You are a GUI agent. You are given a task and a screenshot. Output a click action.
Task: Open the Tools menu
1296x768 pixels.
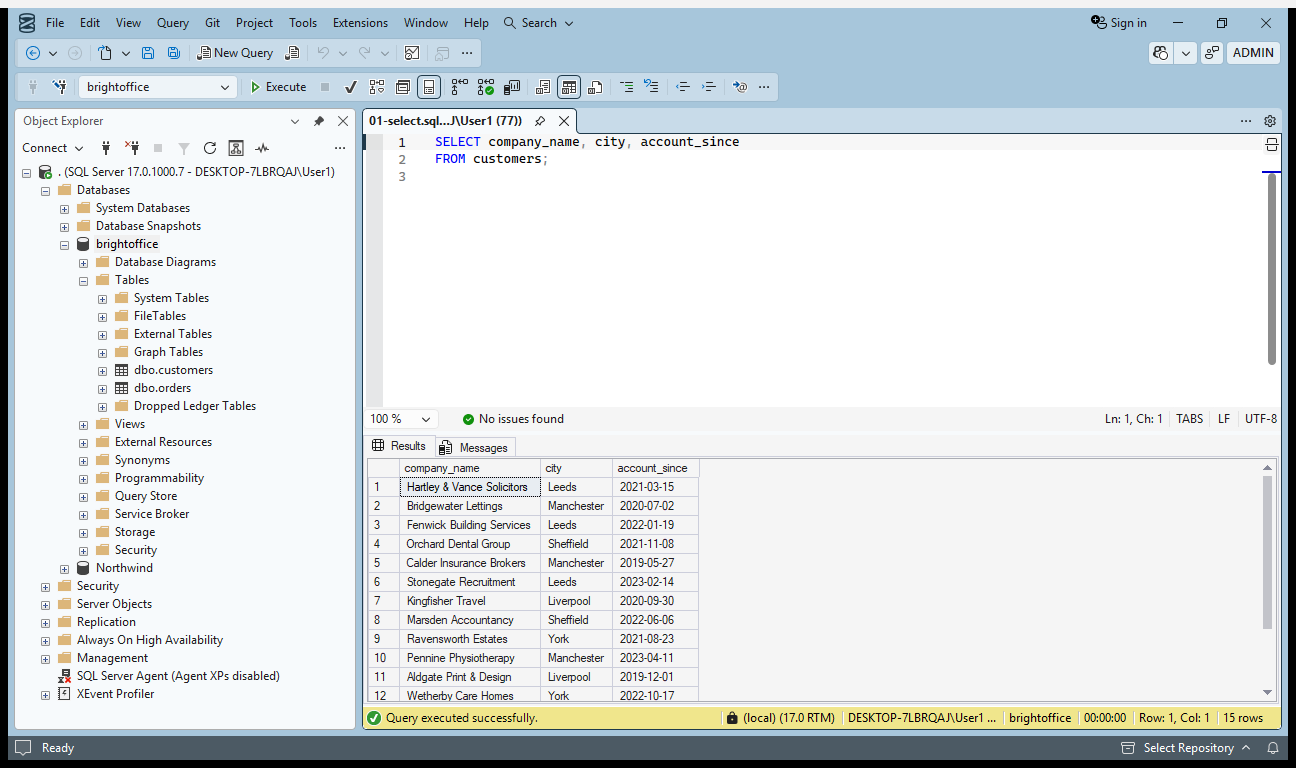pyautogui.click(x=303, y=23)
